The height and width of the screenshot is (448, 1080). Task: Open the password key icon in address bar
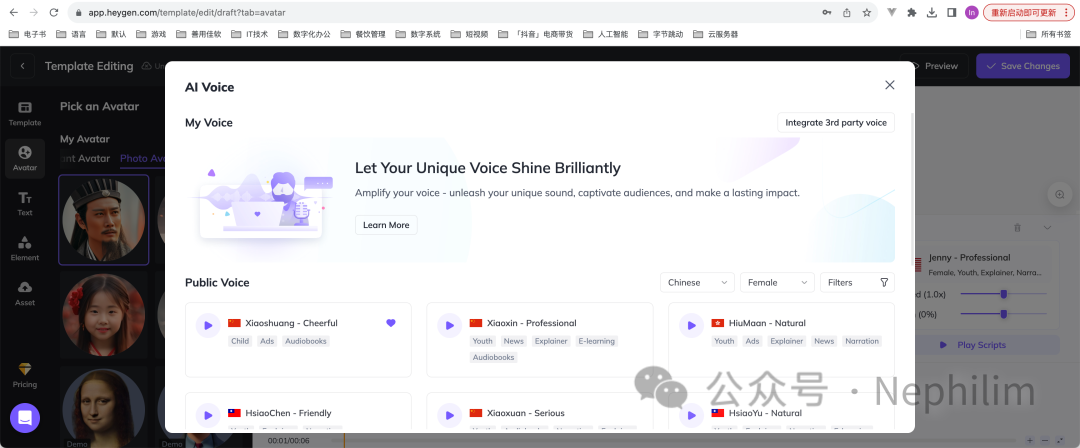point(827,12)
